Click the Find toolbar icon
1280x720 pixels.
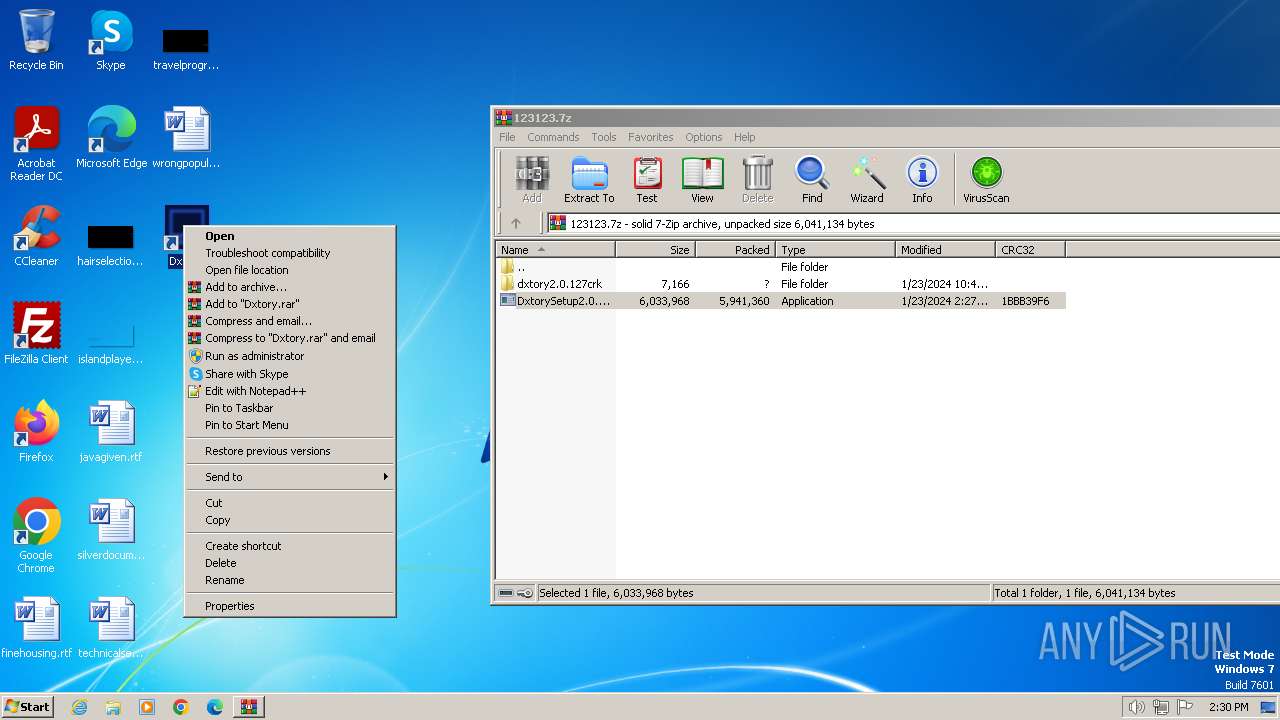812,180
